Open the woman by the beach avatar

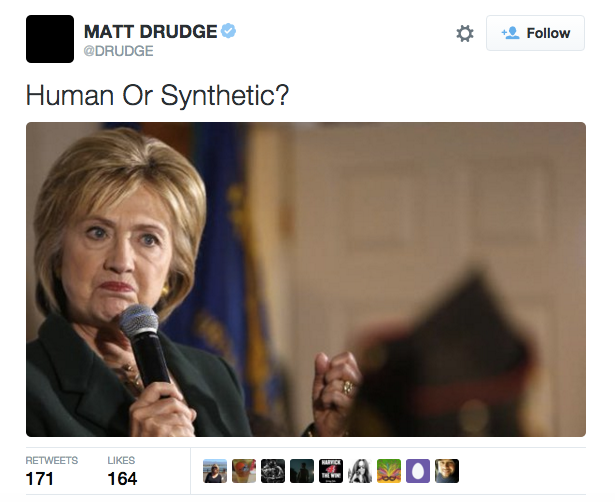click(x=215, y=471)
